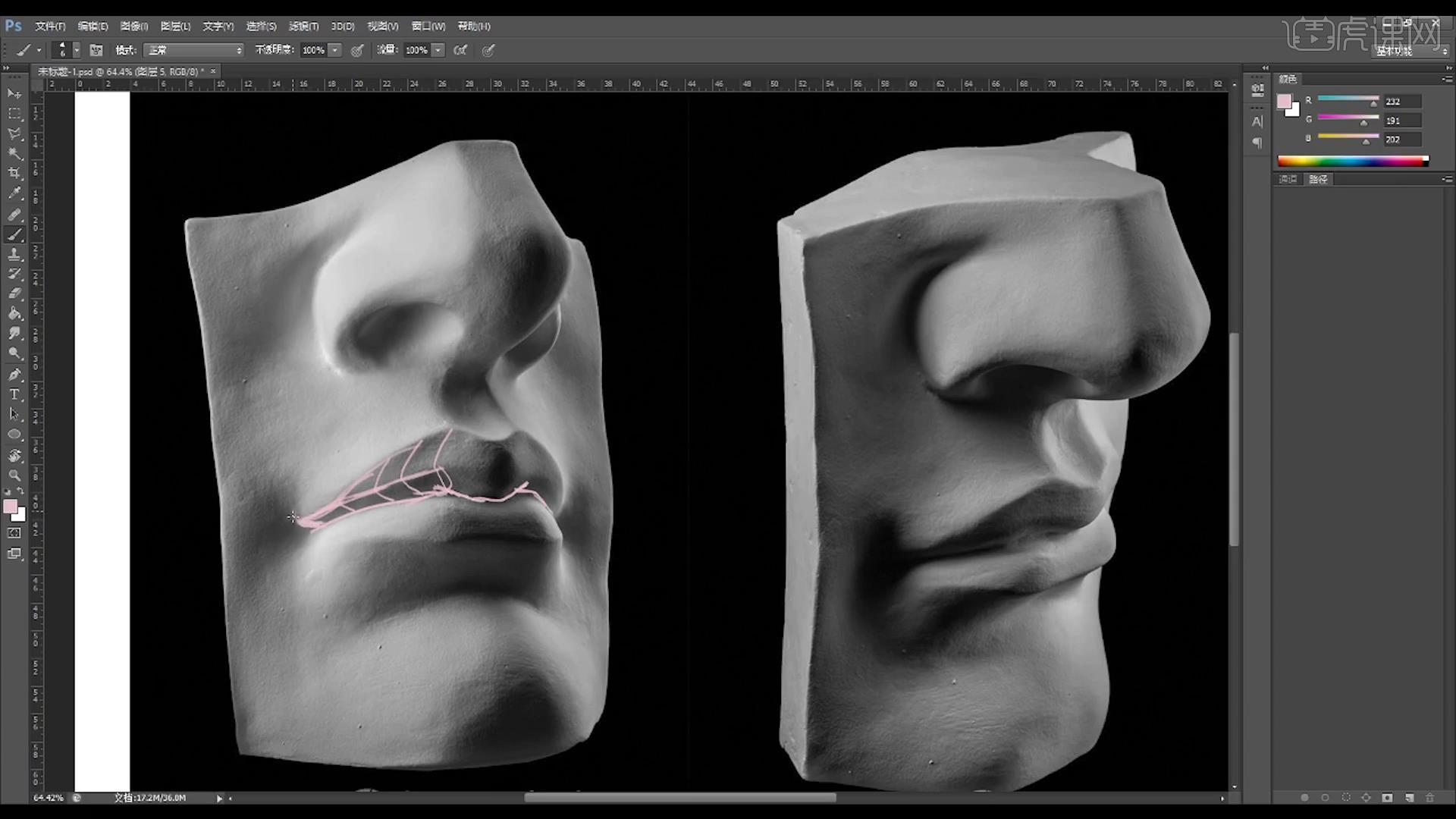1456x819 pixels.
Task: Select the Move tool
Action: 14,93
